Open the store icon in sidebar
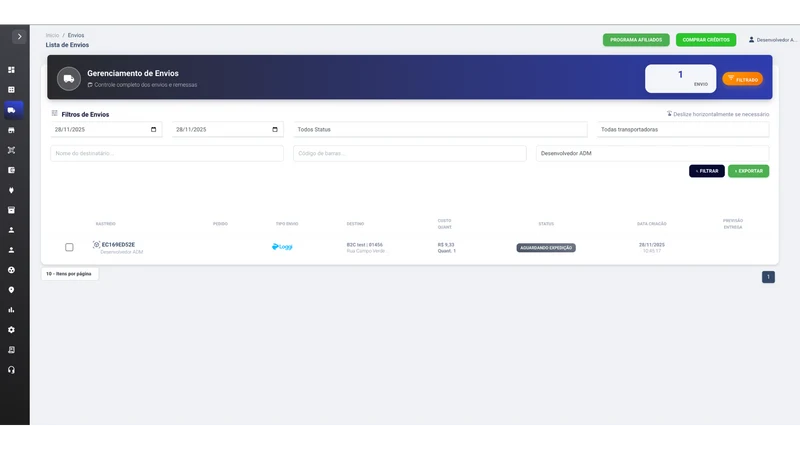 pyautogui.click(x=11, y=130)
